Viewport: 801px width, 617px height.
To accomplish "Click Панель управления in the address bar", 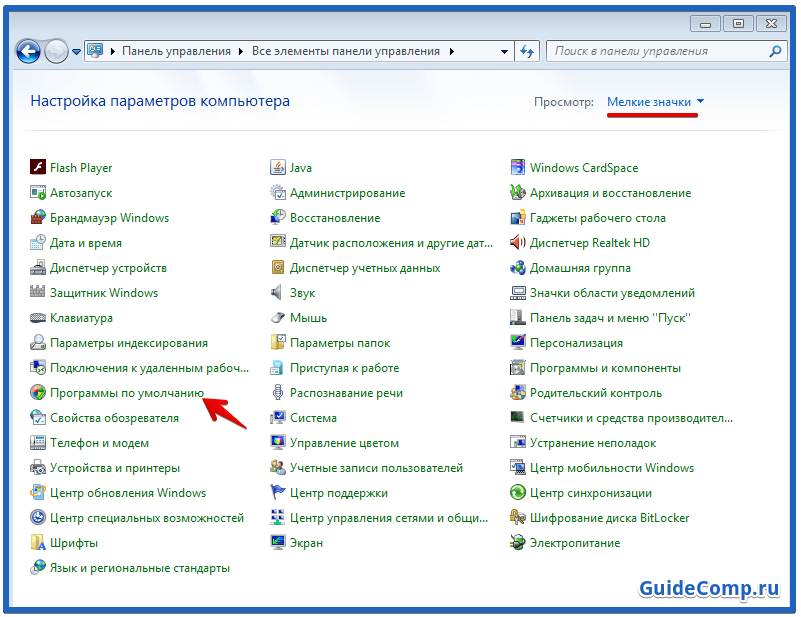I will 176,51.
